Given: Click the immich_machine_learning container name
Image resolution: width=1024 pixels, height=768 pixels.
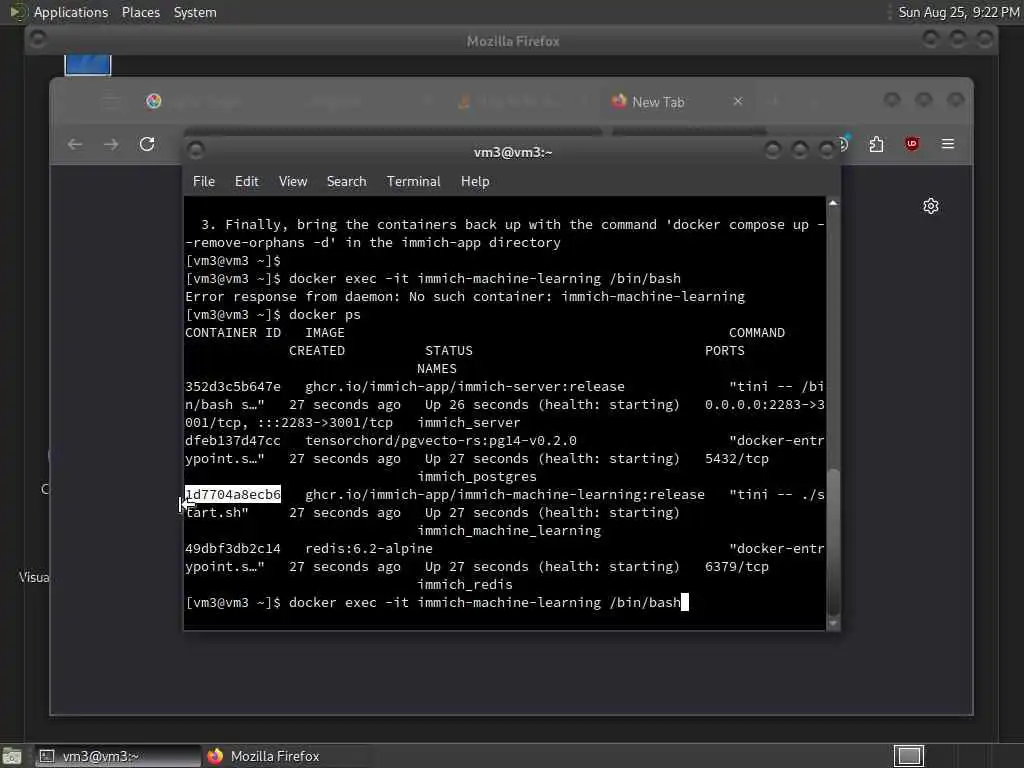Looking at the screenshot, I should [x=509, y=531].
